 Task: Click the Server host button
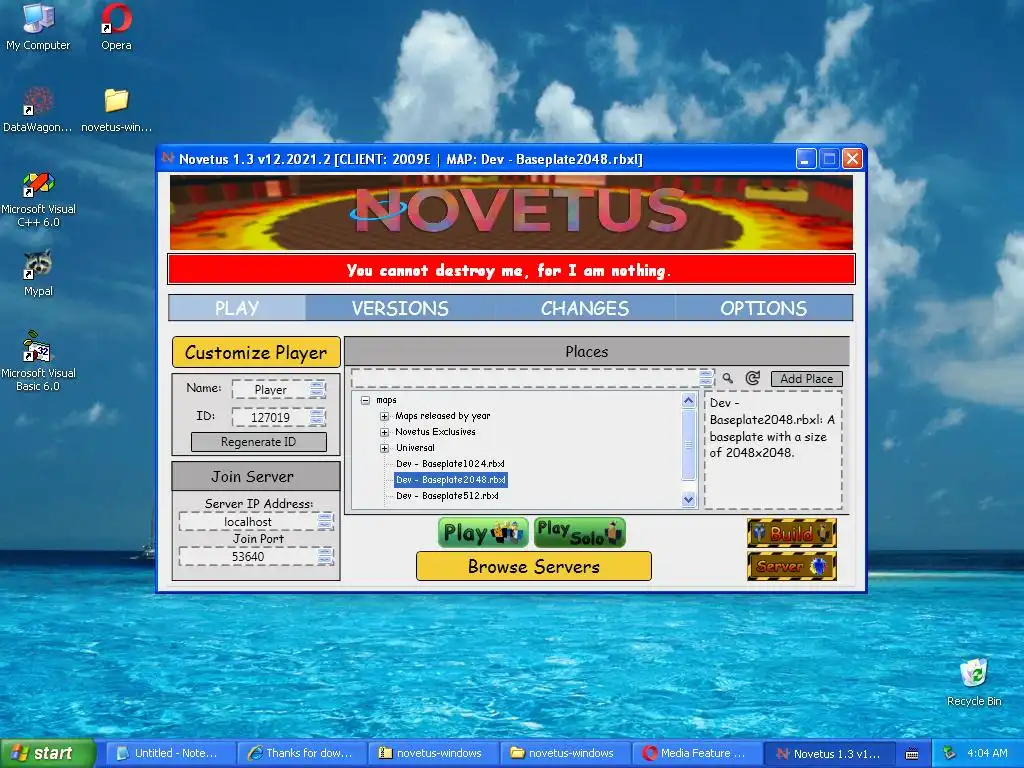792,566
